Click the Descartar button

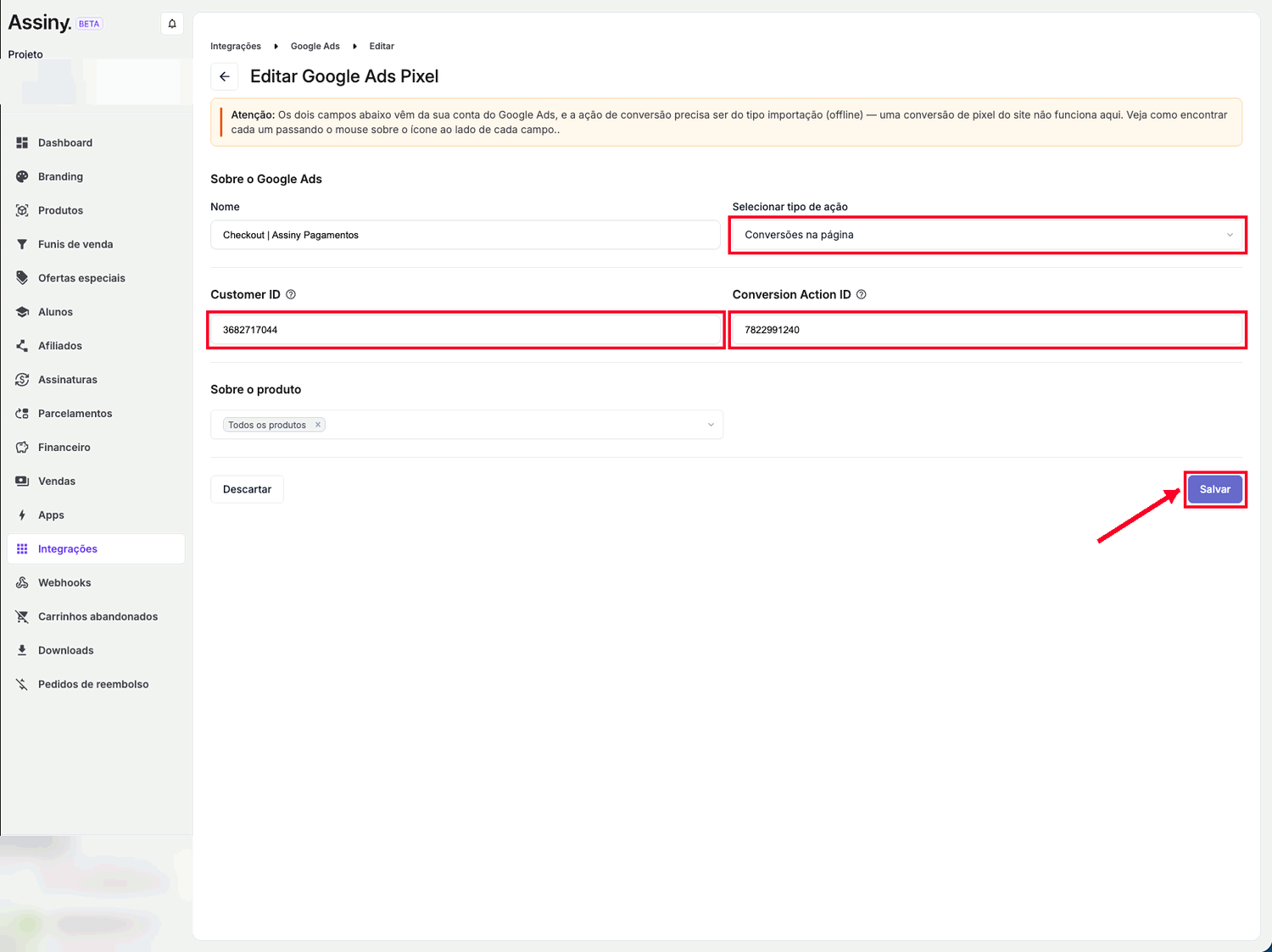[x=247, y=489]
